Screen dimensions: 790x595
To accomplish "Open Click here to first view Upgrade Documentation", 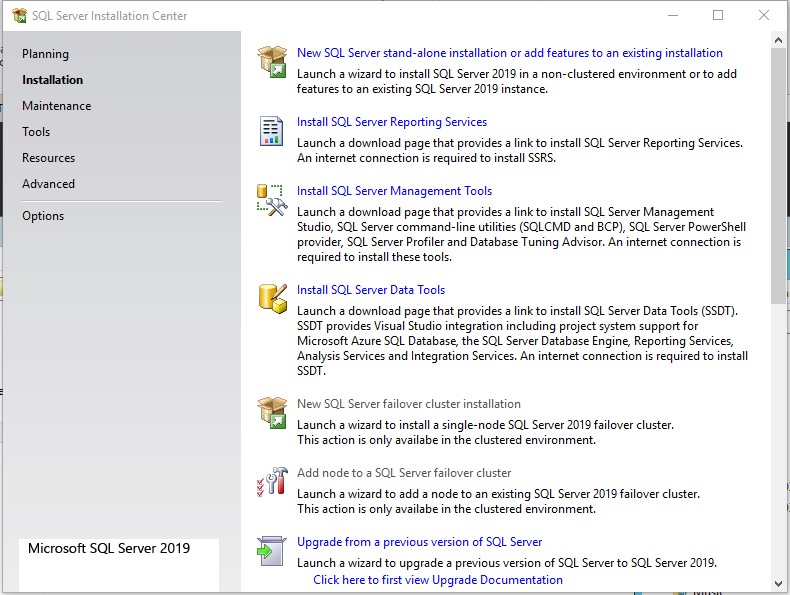I will [x=438, y=580].
